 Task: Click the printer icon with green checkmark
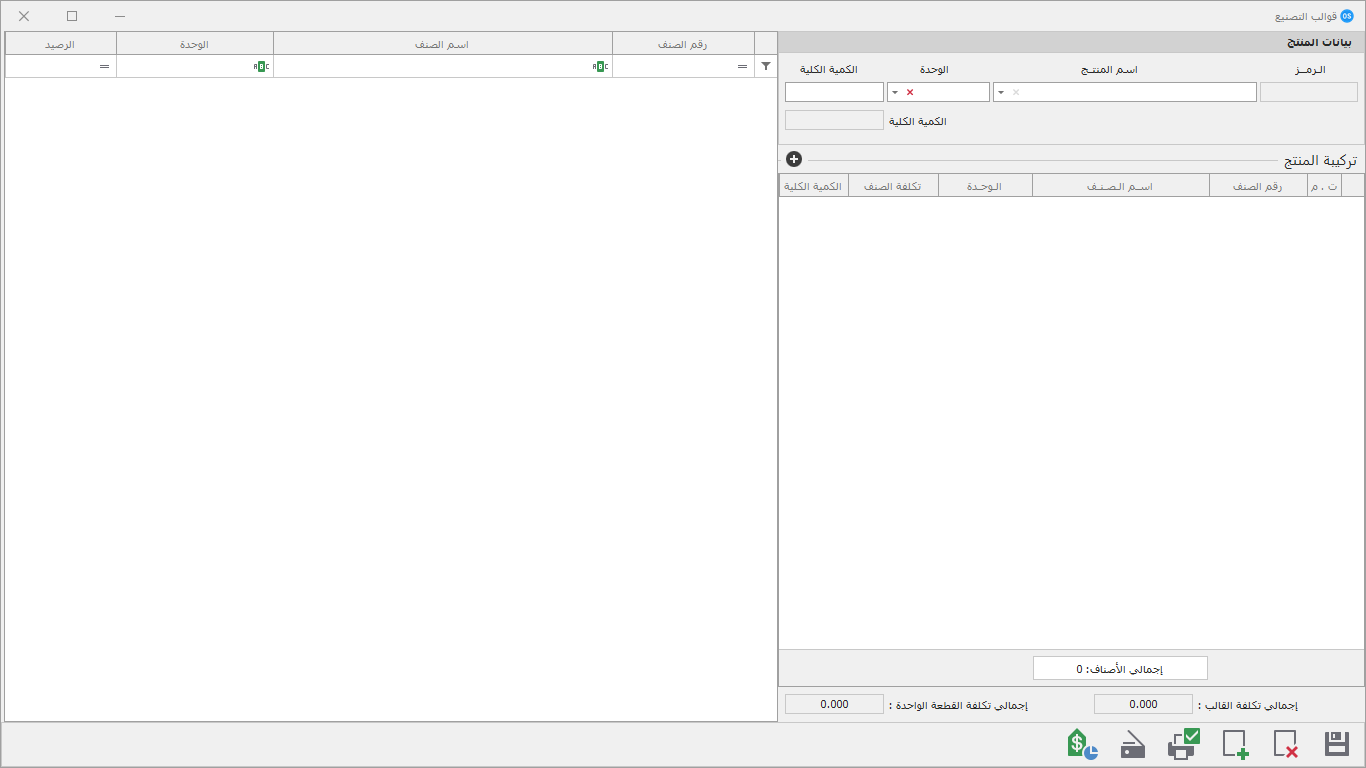click(x=1184, y=743)
